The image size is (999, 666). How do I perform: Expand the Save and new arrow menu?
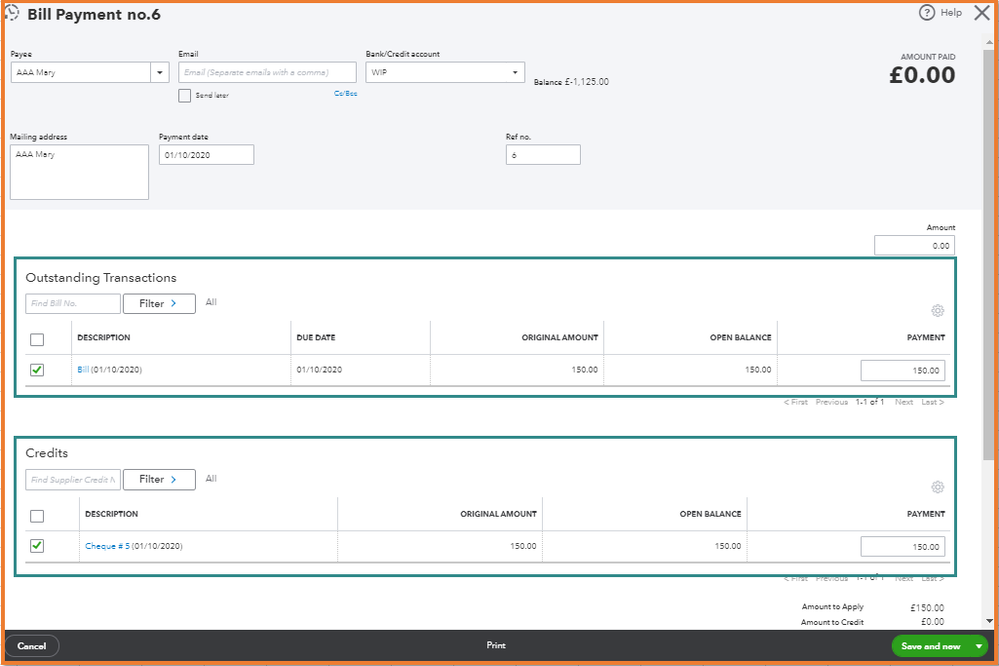click(x=979, y=646)
